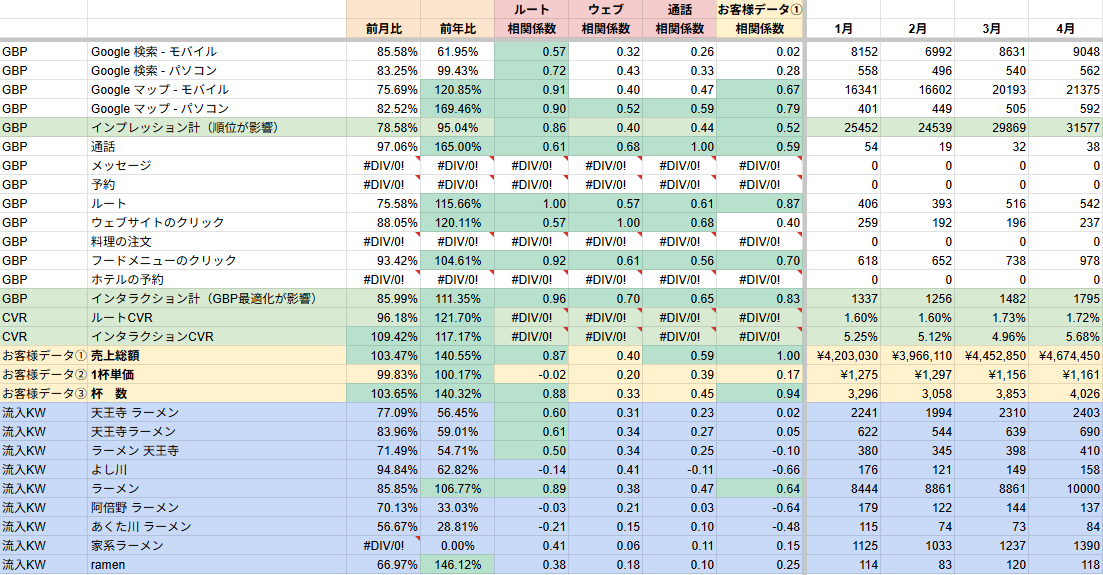Select the 前月比 column header cell
Viewport: 1103px width, 575px height.
tap(383, 29)
